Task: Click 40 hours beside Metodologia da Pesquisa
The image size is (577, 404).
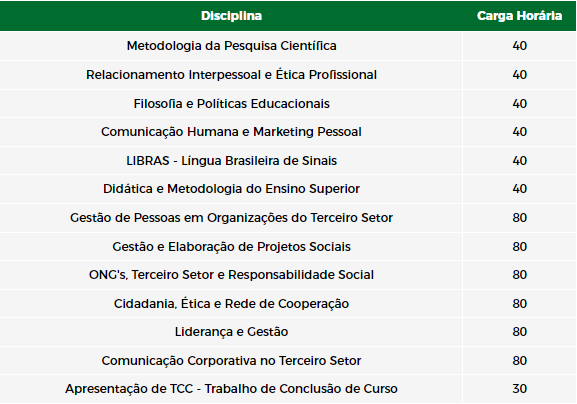Action: [x=520, y=46]
